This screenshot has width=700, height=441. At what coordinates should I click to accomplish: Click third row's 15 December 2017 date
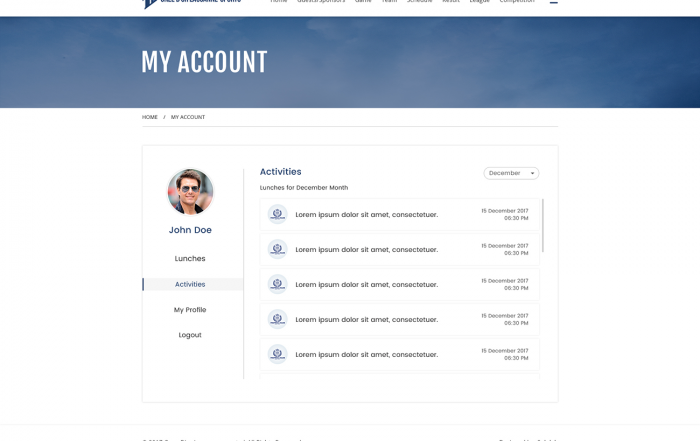pyautogui.click(x=504, y=281)
